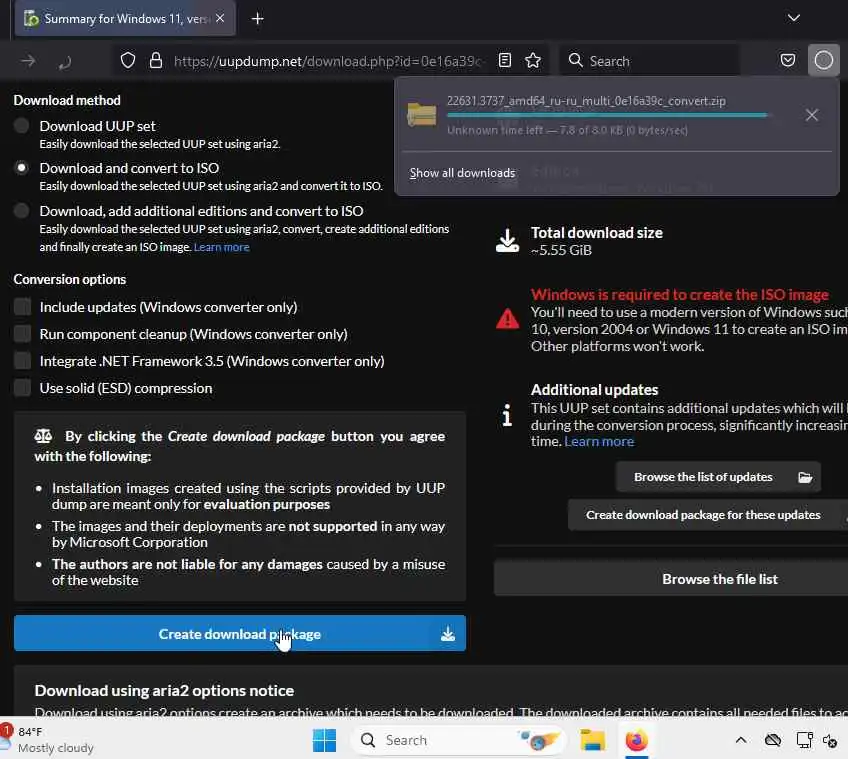
Task: Click the search highlights icon in taskbar search
Action: [538, 740]
